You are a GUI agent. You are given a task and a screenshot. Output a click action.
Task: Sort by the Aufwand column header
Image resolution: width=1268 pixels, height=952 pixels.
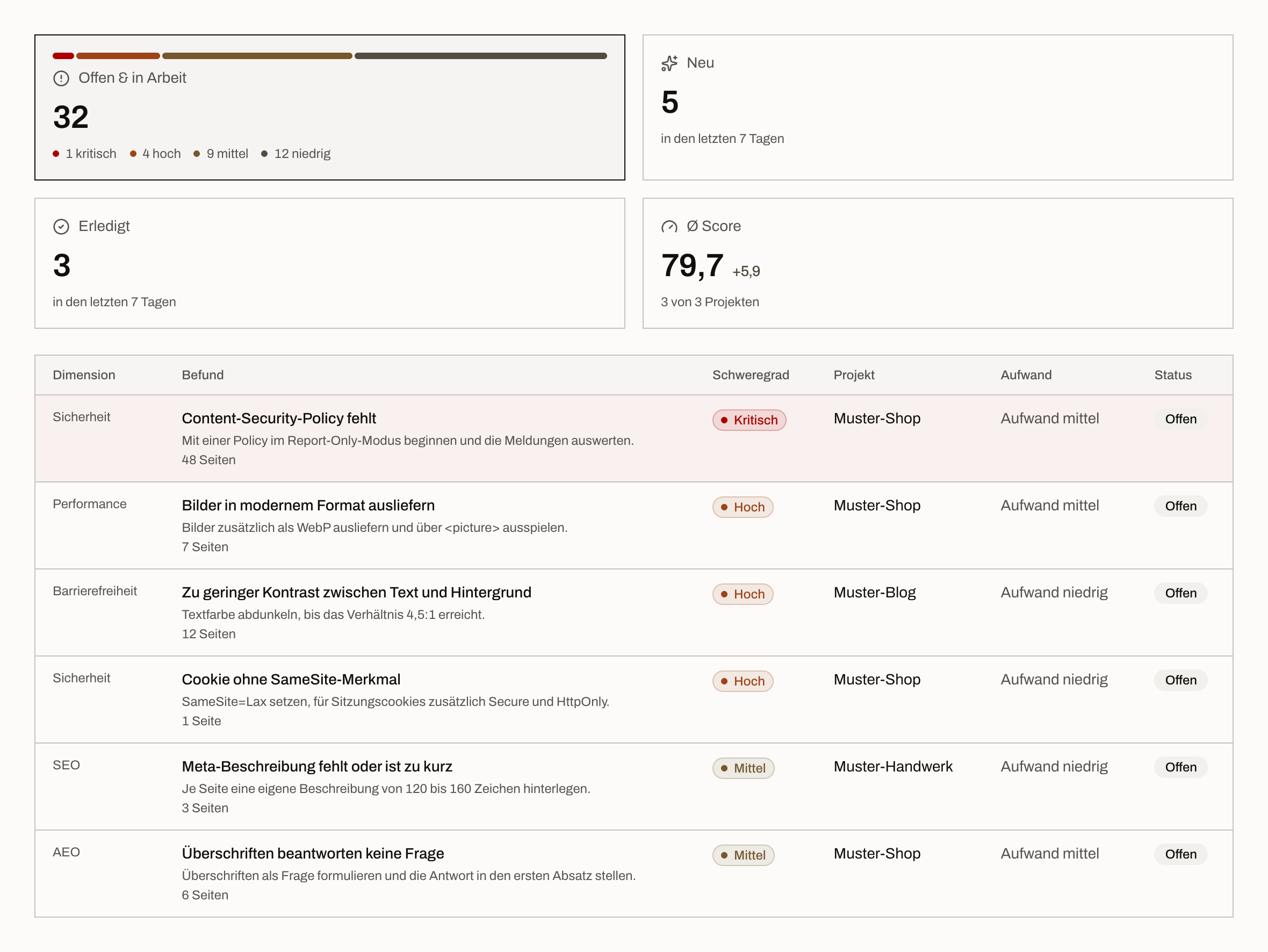(1026, 375)
